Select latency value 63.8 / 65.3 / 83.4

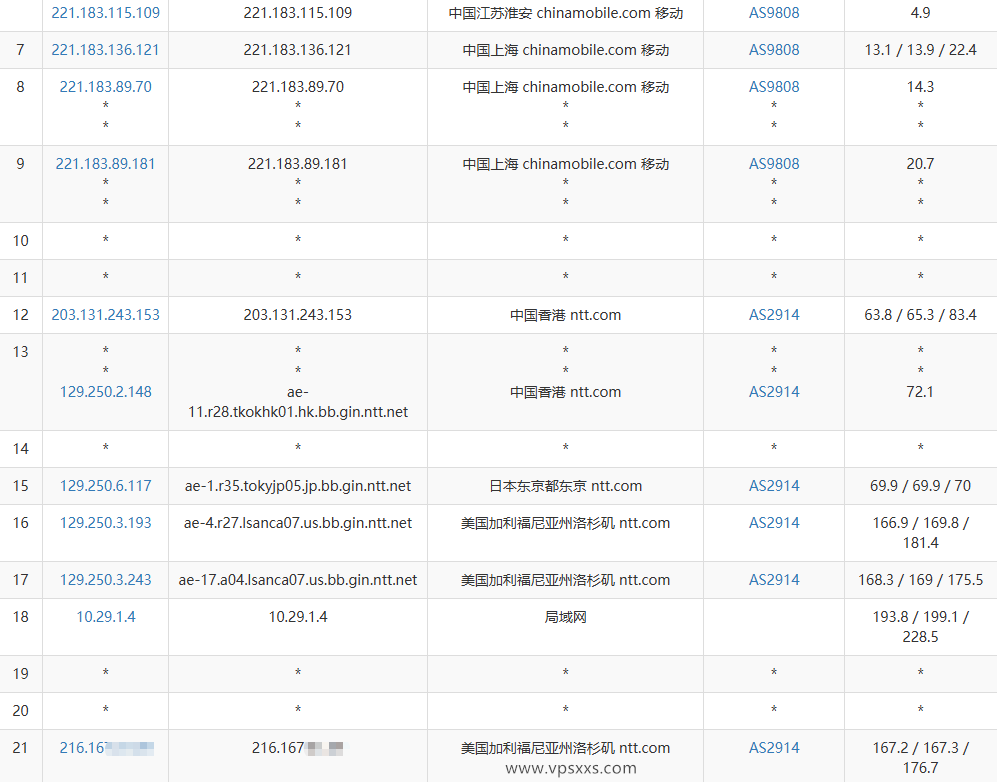pyautogui.click(x=920, y=315)
